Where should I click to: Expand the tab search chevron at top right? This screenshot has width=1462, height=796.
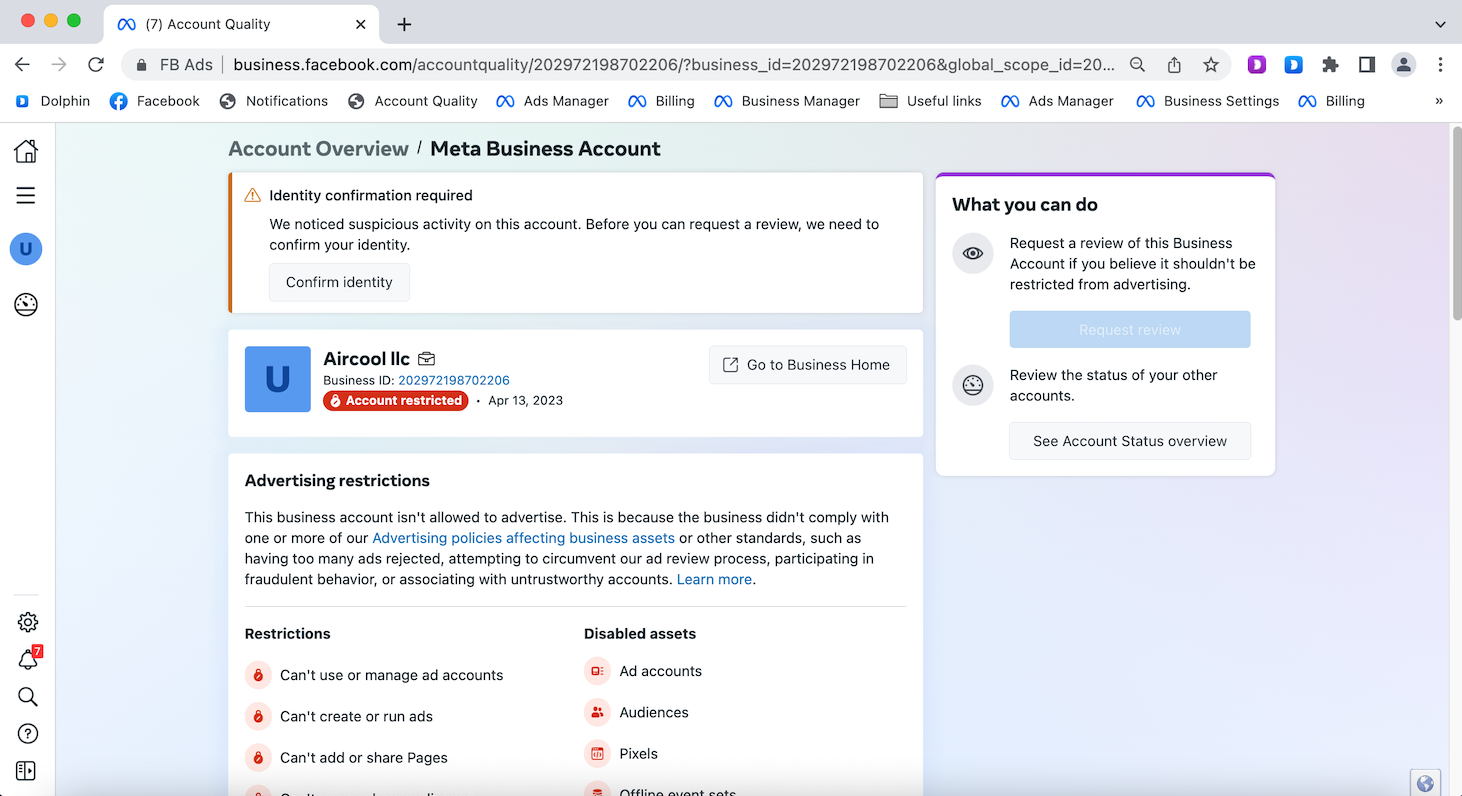[x=1440, y=24]
